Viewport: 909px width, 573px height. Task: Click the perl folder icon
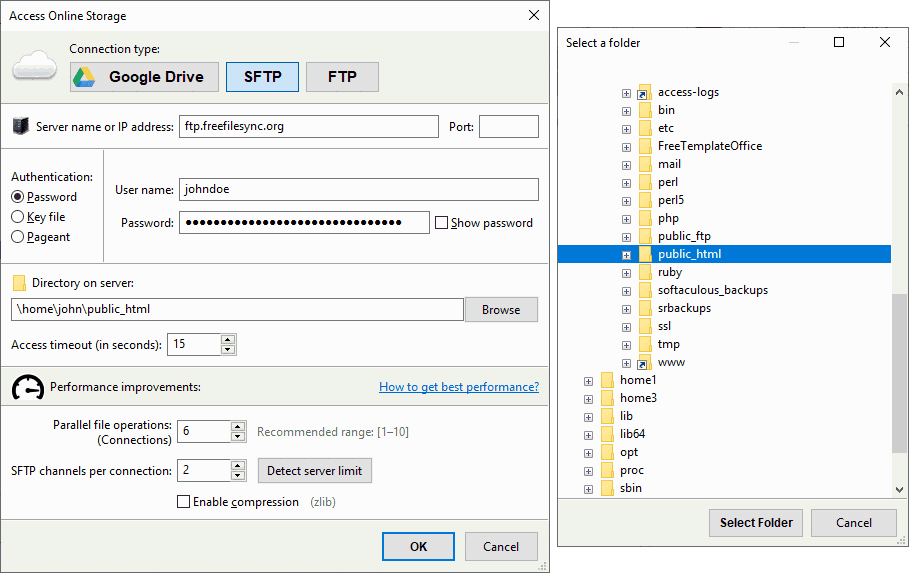pyautogui.click(x=645, y=182)
